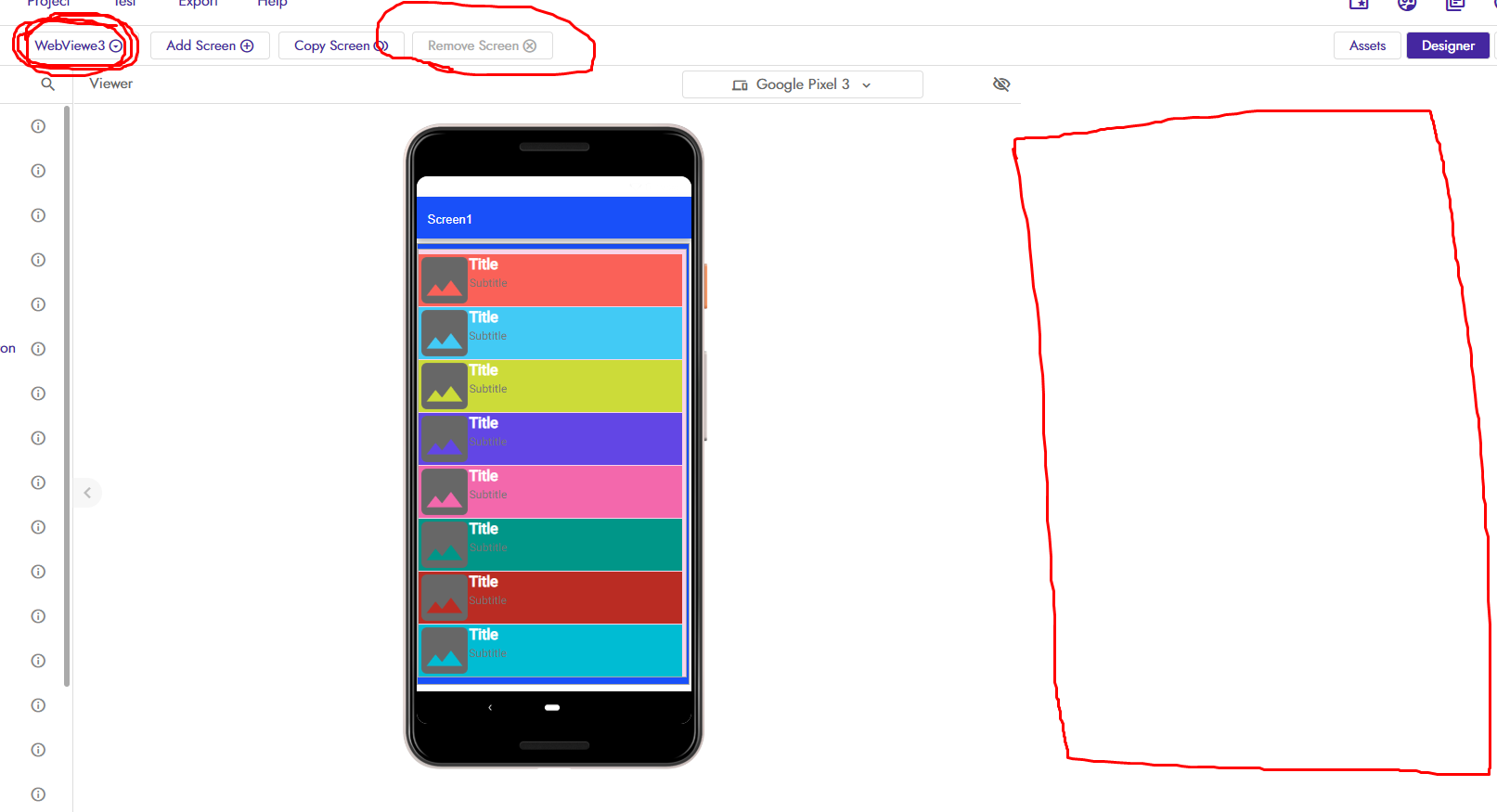Select the Title text in the purple row
Screen dimensions: 1497x812
click(x=484, y=423)
